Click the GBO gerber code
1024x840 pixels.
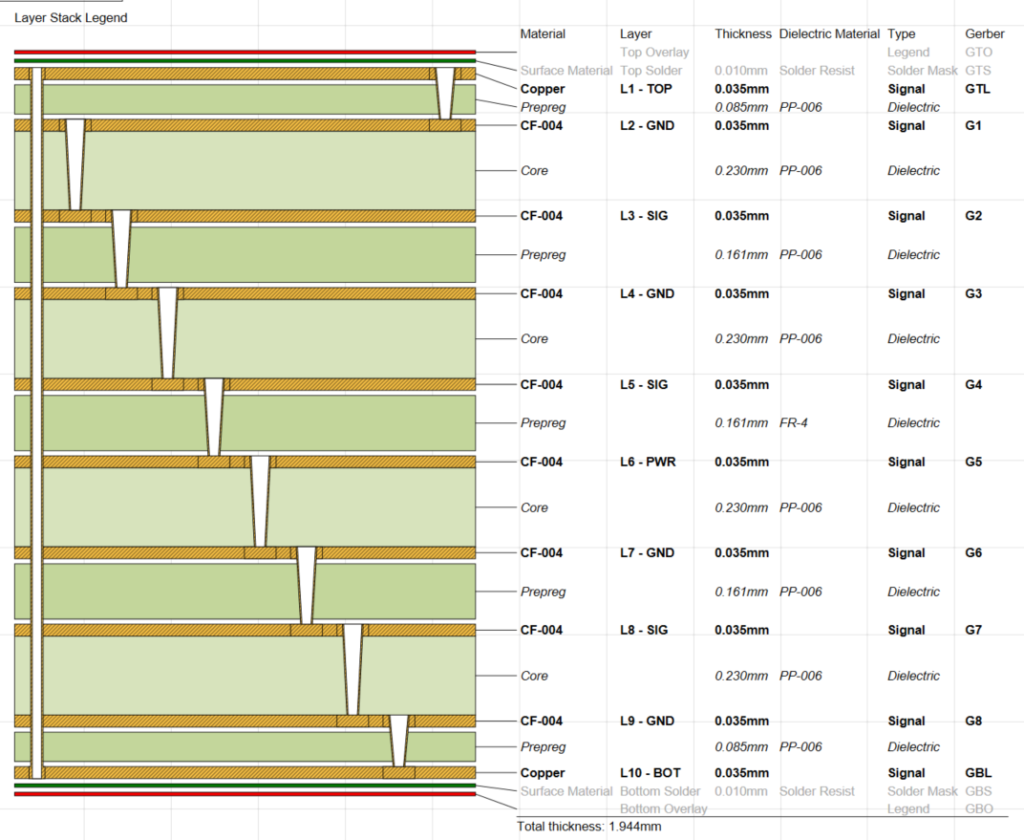(x=979, y=809)
